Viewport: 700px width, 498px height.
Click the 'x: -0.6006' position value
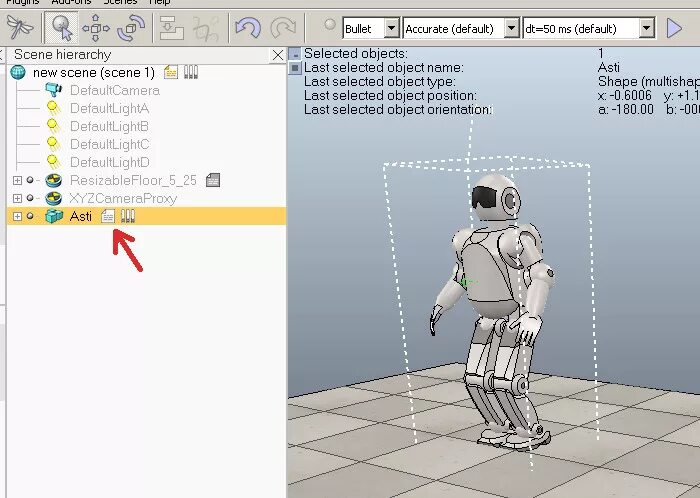pos(624,95)
